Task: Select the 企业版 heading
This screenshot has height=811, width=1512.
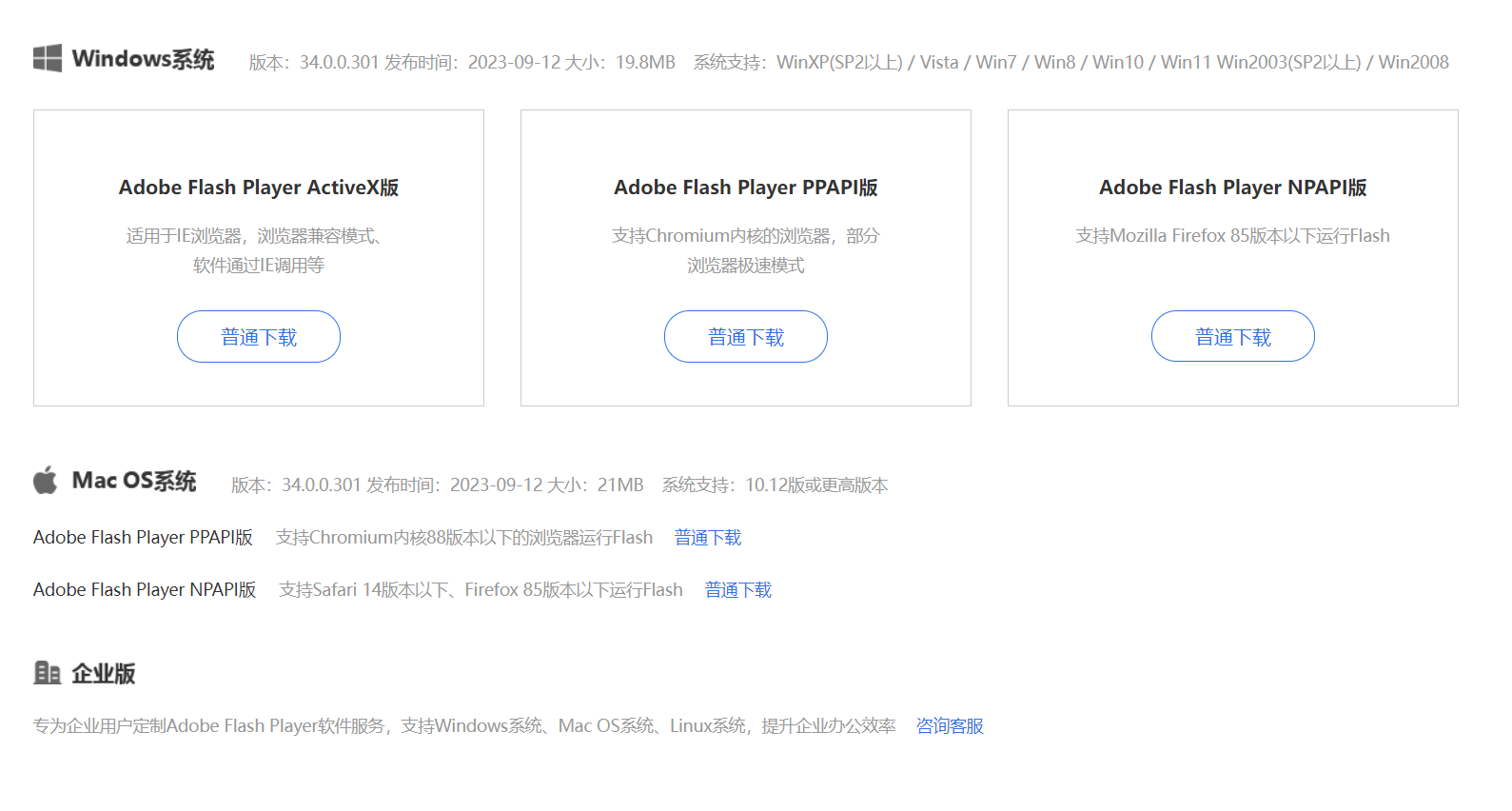Action: point(104,674)
